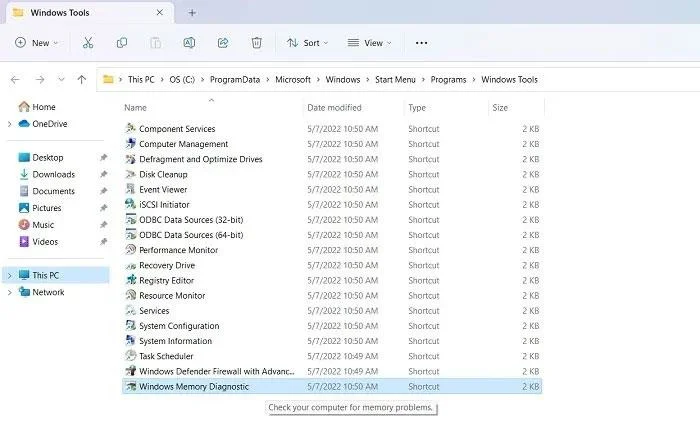The image size is (700, 426).
Task: Open the See more ellipsis menu
Action: [x=421, y=43]
